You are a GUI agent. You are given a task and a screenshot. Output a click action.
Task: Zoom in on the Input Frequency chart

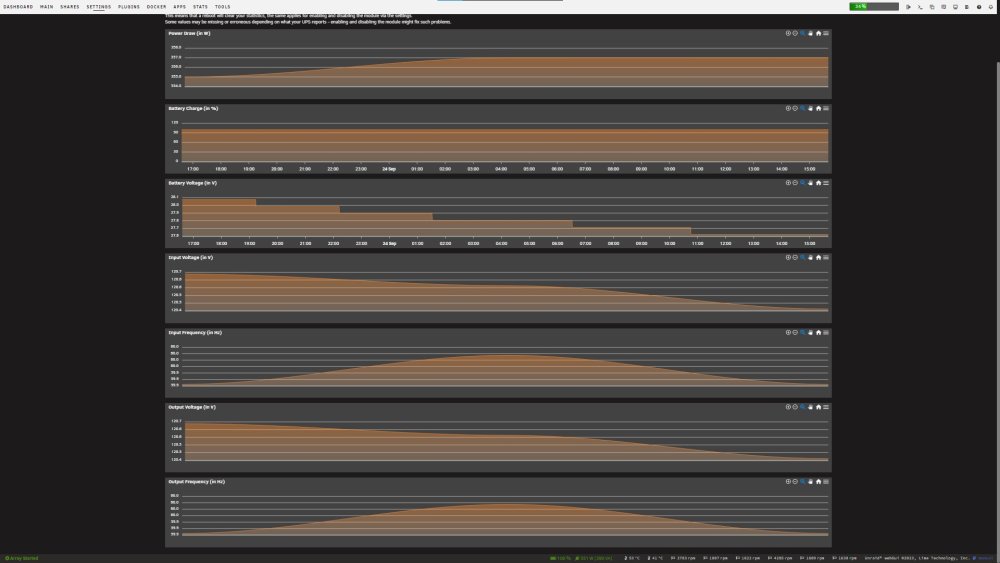[788, 332]
